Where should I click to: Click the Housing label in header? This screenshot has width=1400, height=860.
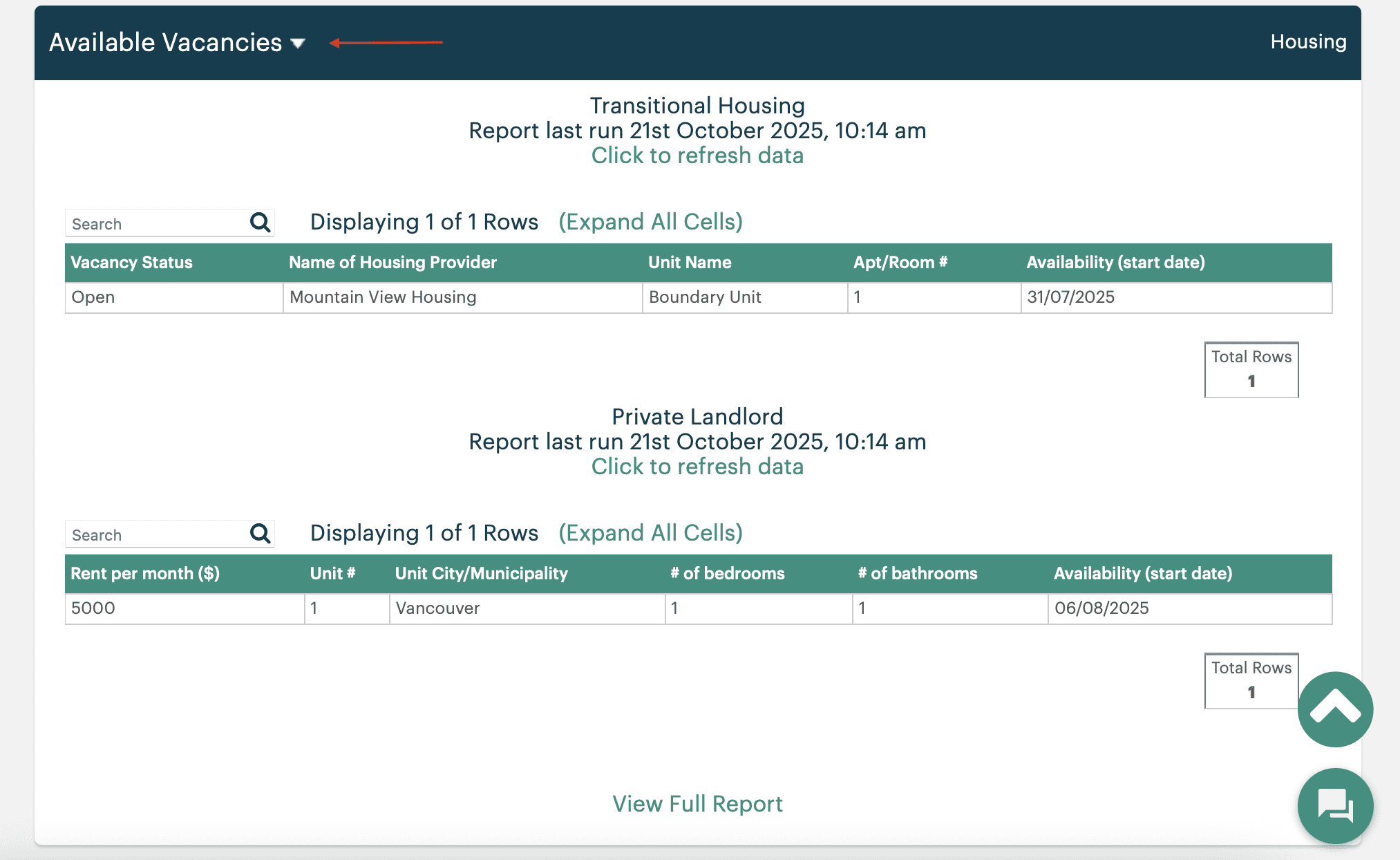click(x=1308, y=41)
